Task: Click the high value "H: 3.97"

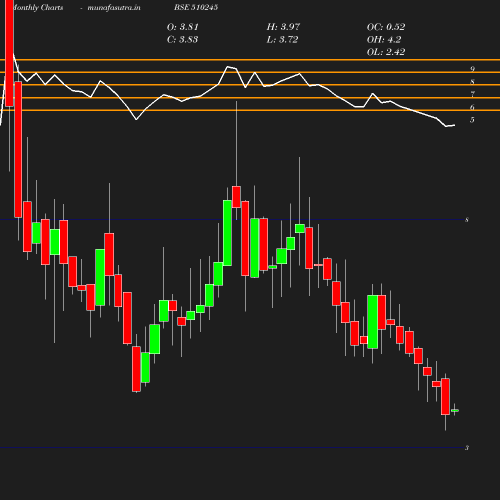Action: [283, 27]
